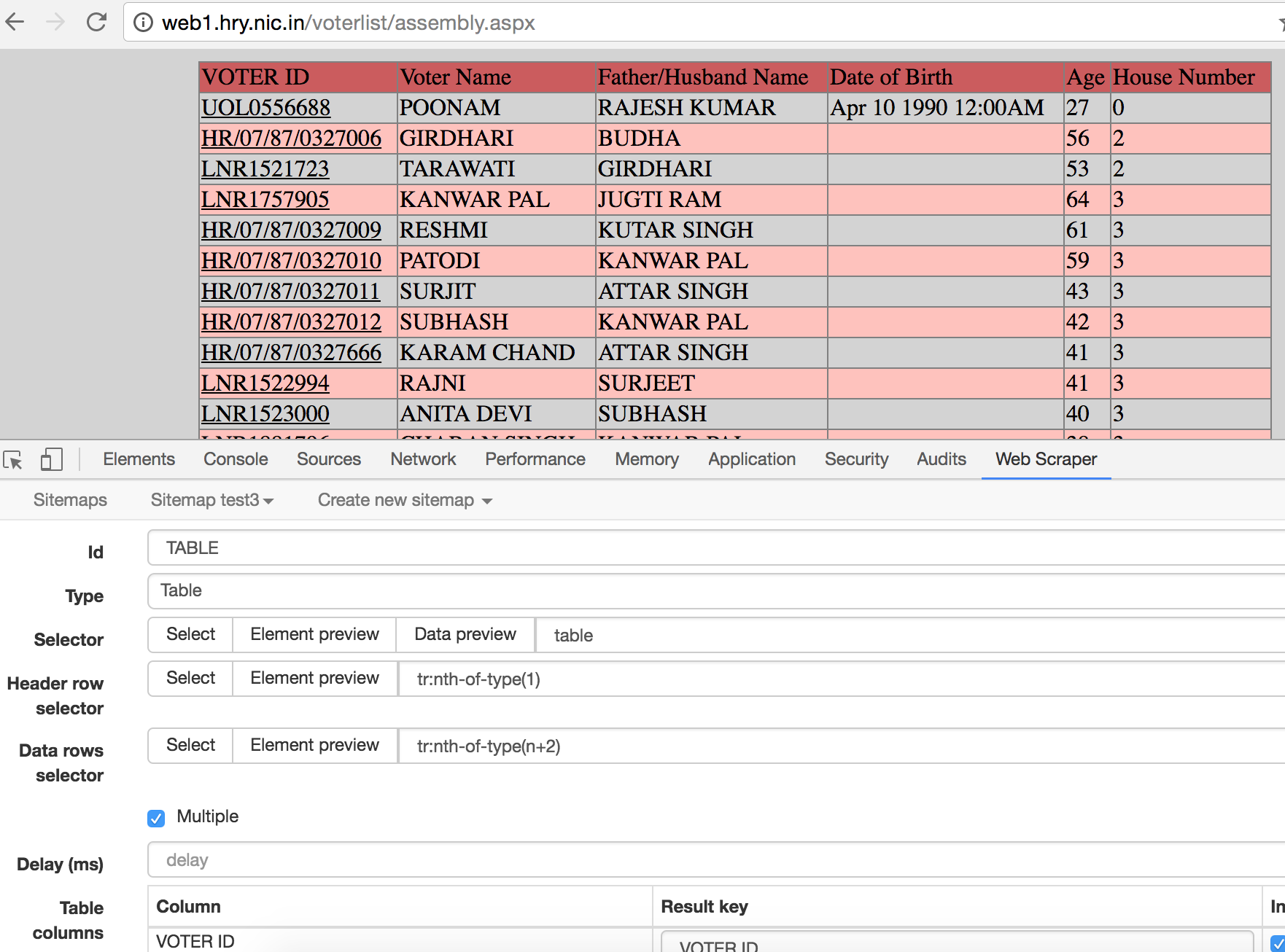Expand the Sitemap test3 dropdown
Viewport: 1285px width, 952px height.
click(211, 500)
